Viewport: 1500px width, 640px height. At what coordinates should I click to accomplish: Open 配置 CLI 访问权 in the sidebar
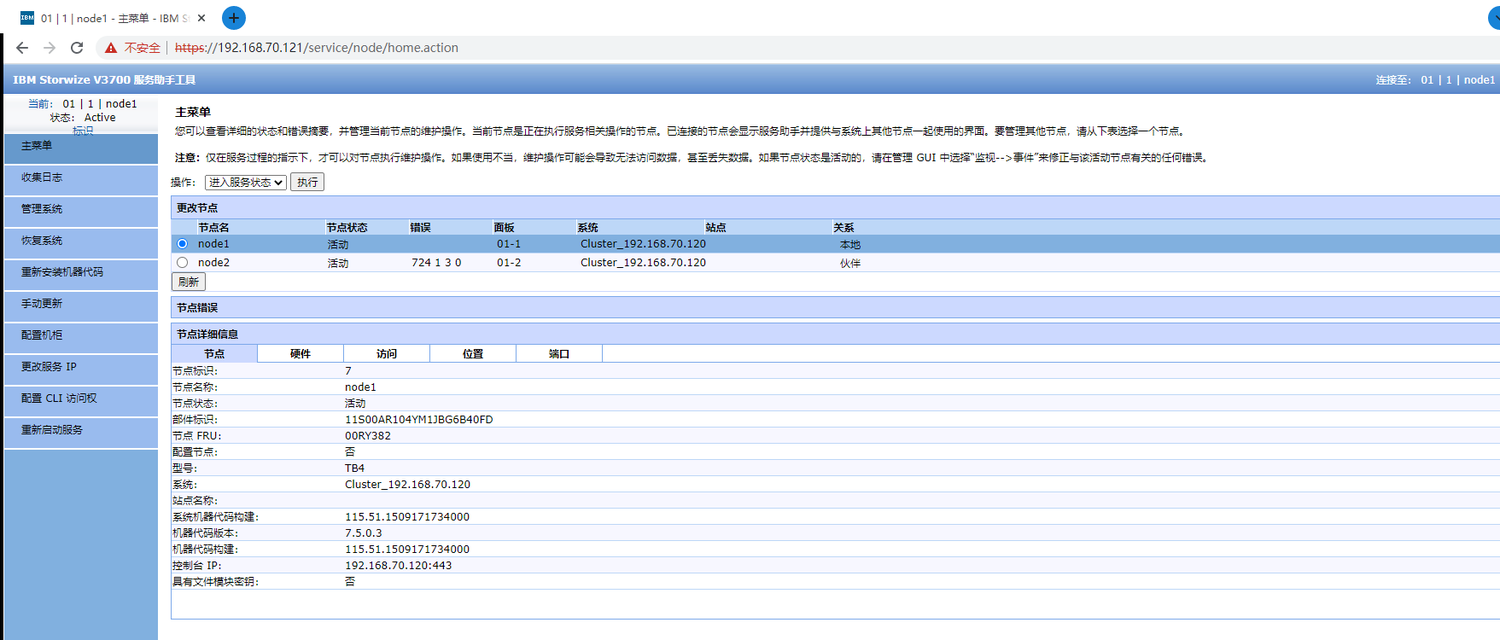80,399
